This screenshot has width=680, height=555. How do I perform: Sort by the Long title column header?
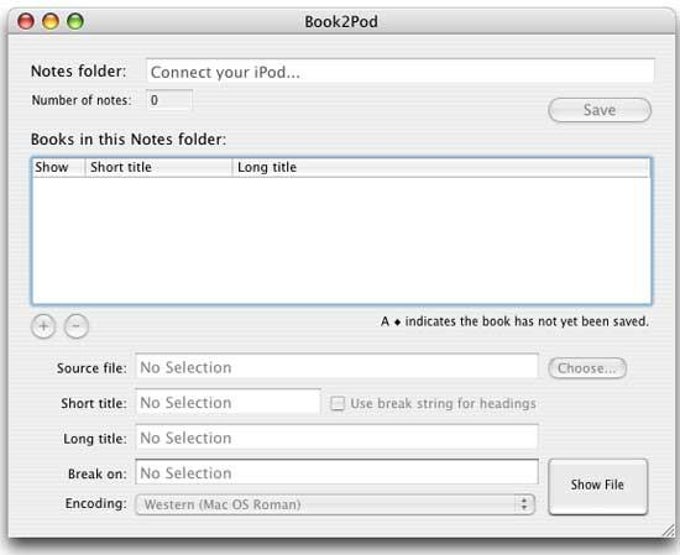pos(440,168)
